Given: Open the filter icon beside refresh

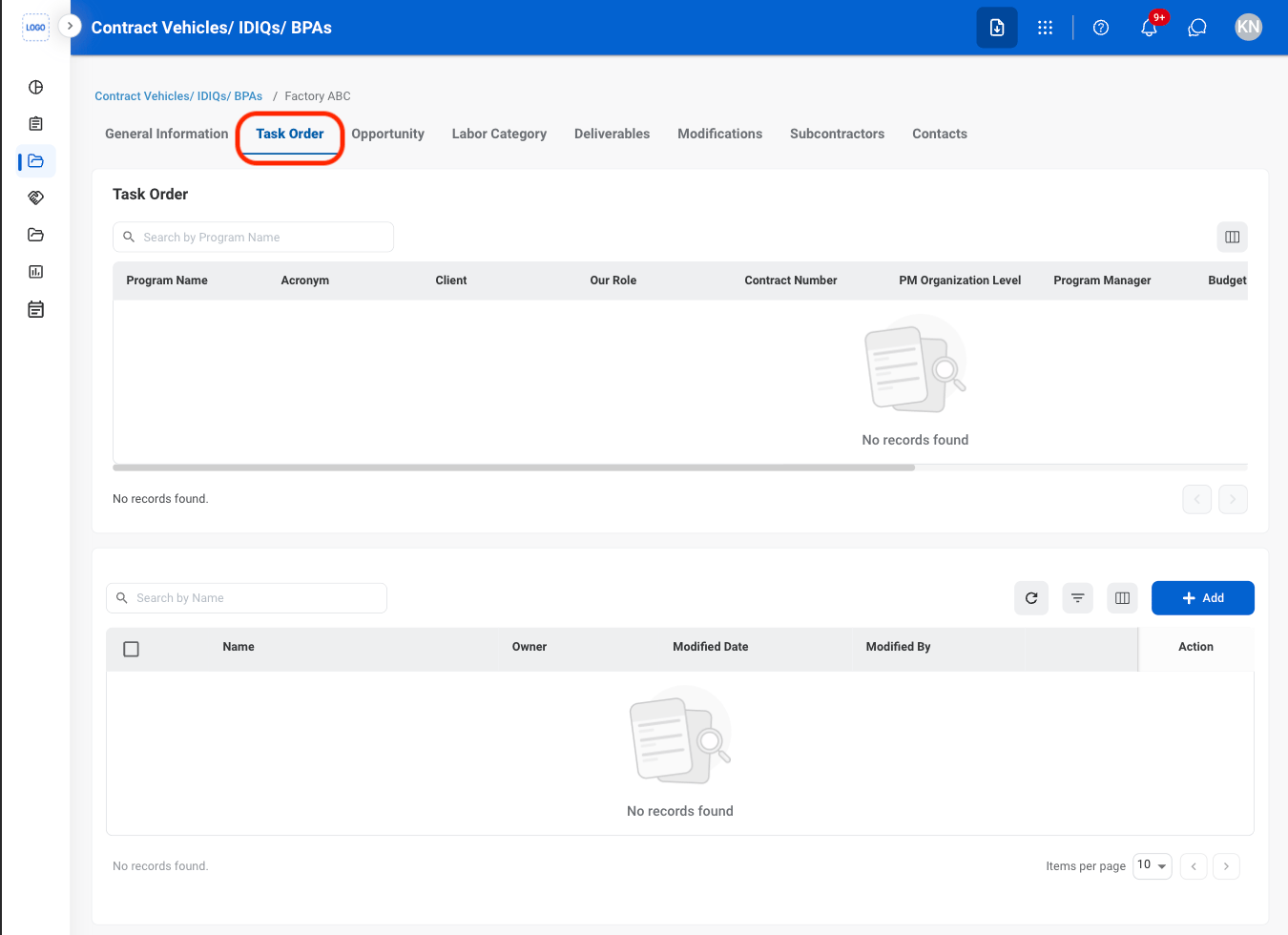Looking at the screenshot, I should 1077,598.
